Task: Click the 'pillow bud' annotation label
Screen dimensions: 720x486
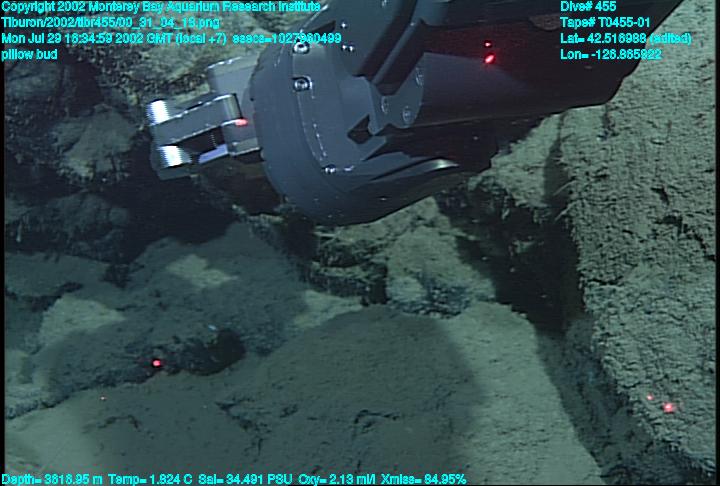Action: [x=29, y=54]
